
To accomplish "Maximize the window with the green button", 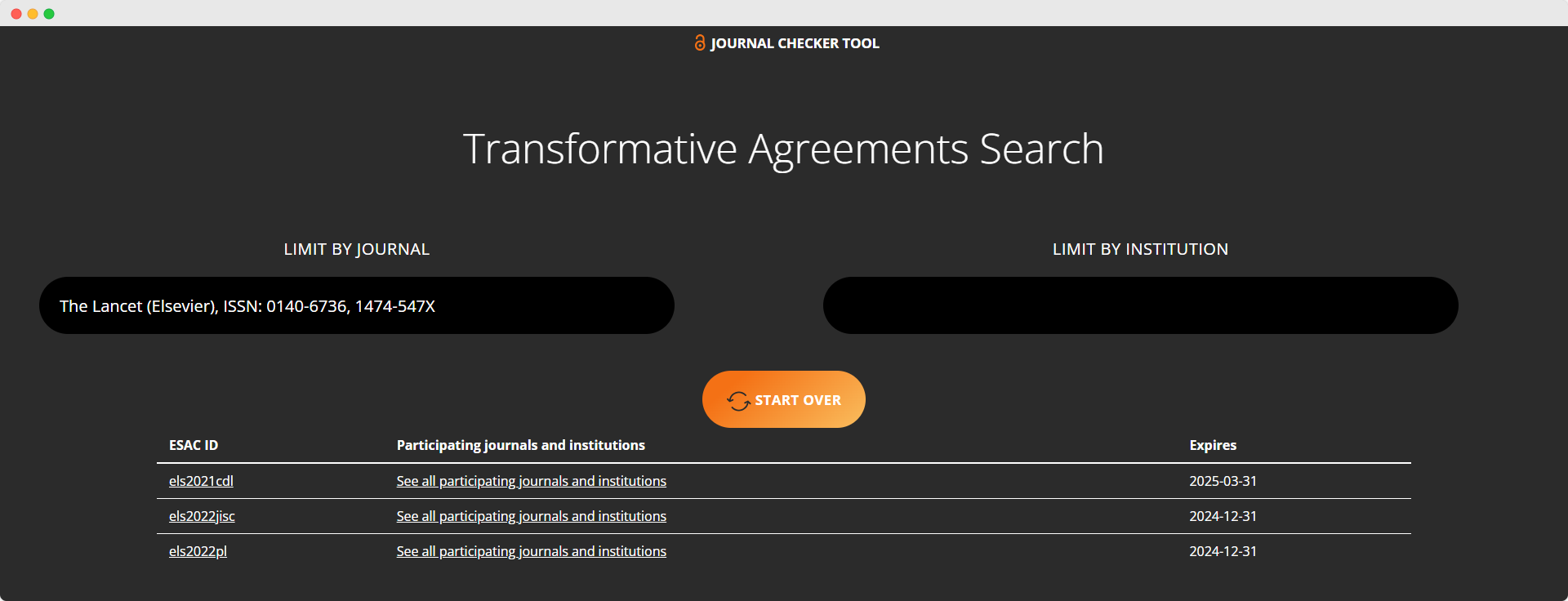I will point(49,14).
